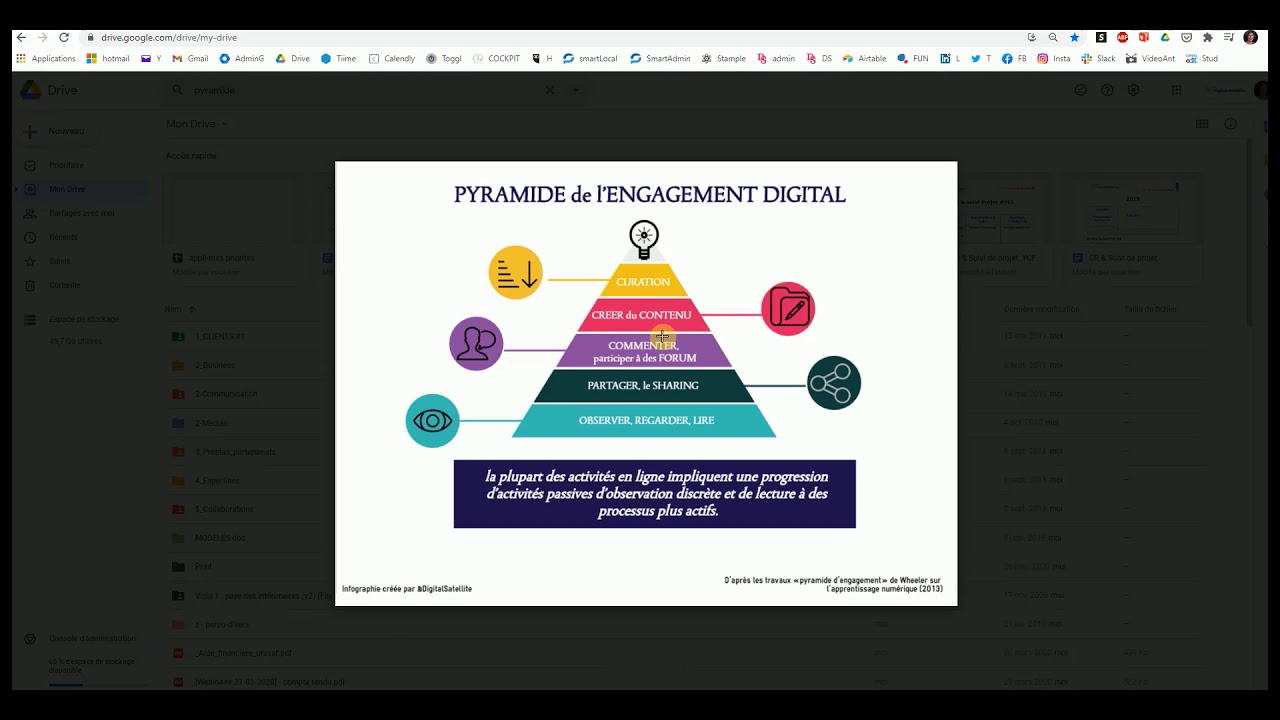Open the Drive bookmark in bookmarks bar
This screenshot has height=720, width=1280.
293,59
